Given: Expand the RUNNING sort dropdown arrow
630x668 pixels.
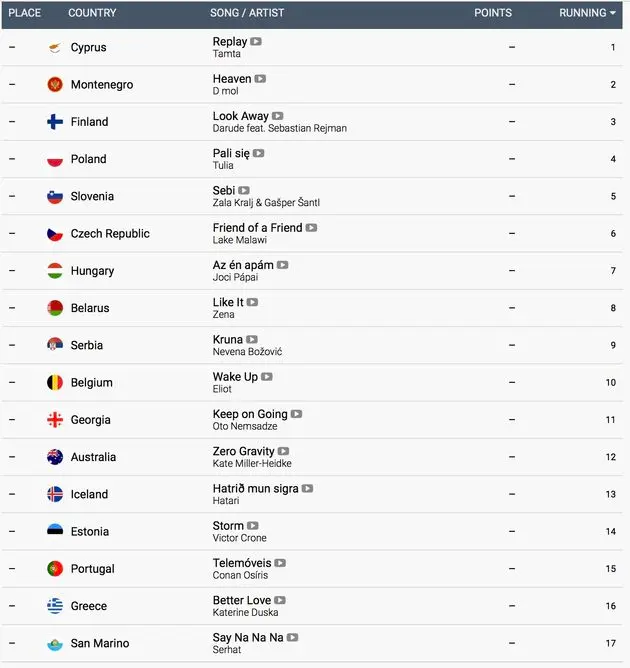Looking at the screenshot, I should point(613,13).
